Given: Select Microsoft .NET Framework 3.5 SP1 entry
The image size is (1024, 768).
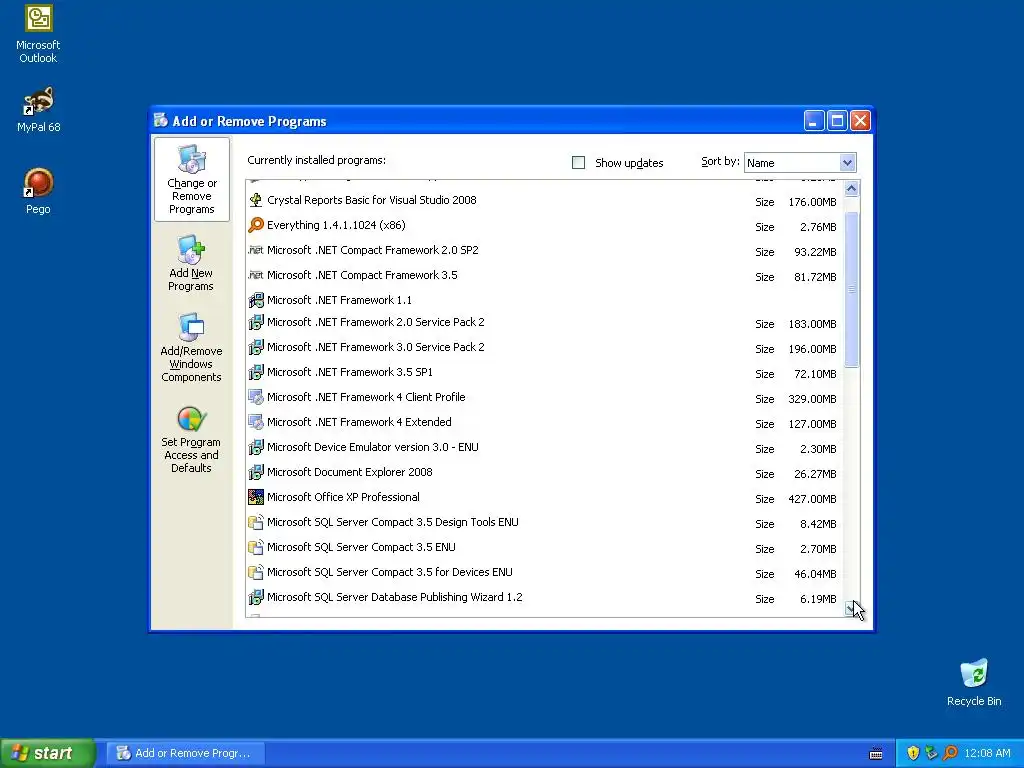Looking at the screenshot, I should point(545,372).
